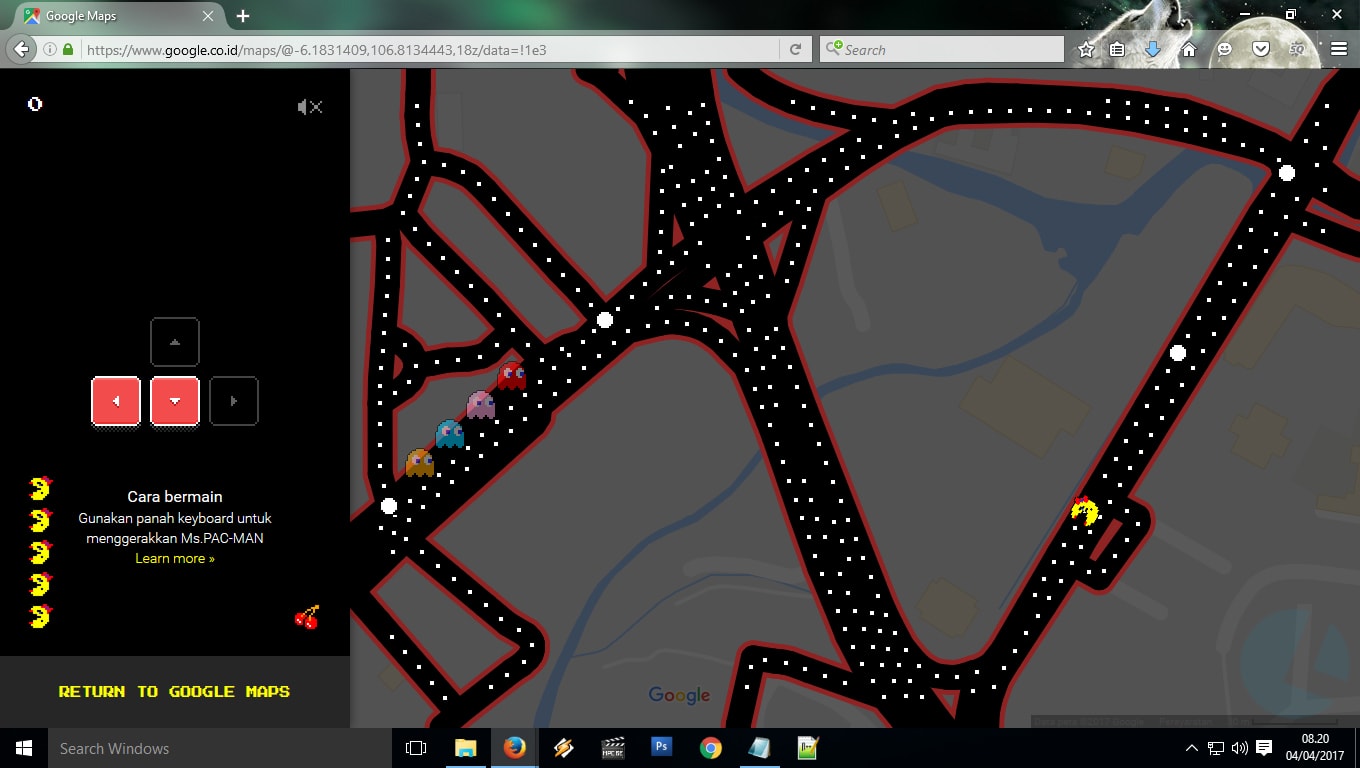Click the Firefox taskbar icon
The height and width of the screenshot is (768, 1360).
pos(514,748)
